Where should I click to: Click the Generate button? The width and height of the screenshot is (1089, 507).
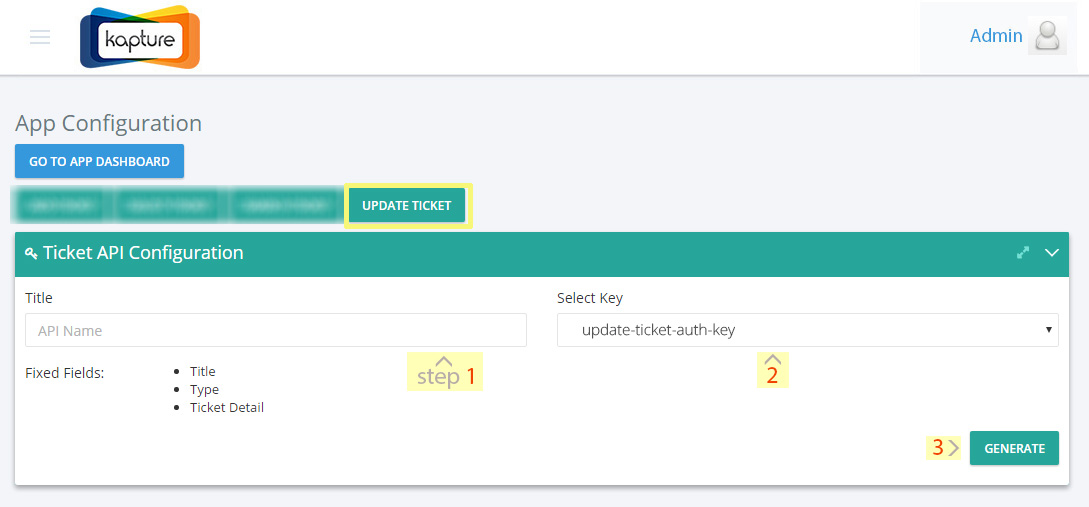pos(1014,448)
